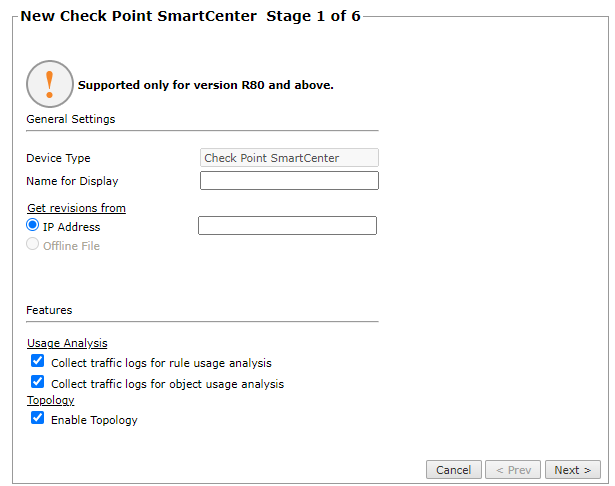Proceed with the Next > button
The image size is (615, 486).
coord(573,470)
